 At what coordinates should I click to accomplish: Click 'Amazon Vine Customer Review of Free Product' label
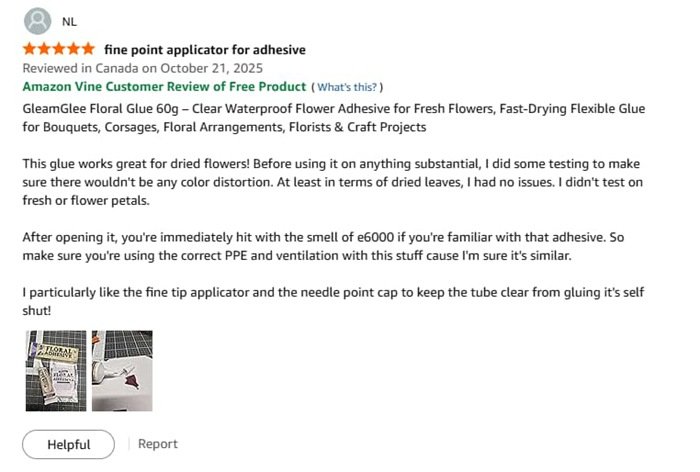164,87
